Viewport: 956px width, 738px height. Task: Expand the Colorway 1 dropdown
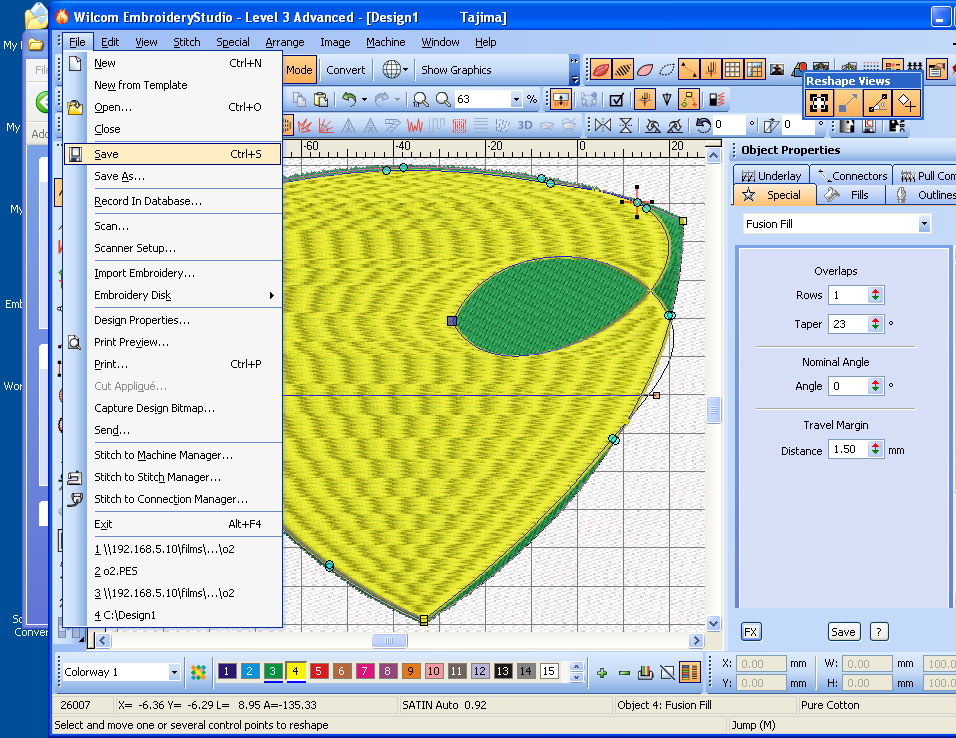pyautogui.click(x=174, y=672)
